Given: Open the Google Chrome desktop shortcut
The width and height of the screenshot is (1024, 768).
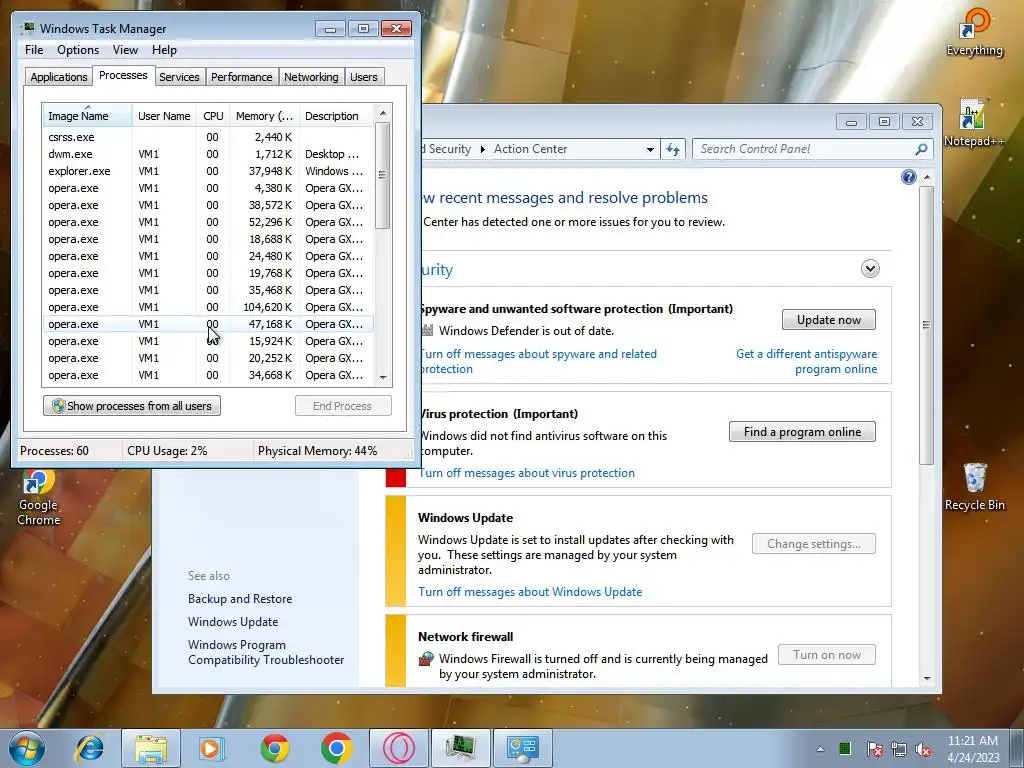Looking at the screenshot, I should pyautogui.click(x=39, y=498).
